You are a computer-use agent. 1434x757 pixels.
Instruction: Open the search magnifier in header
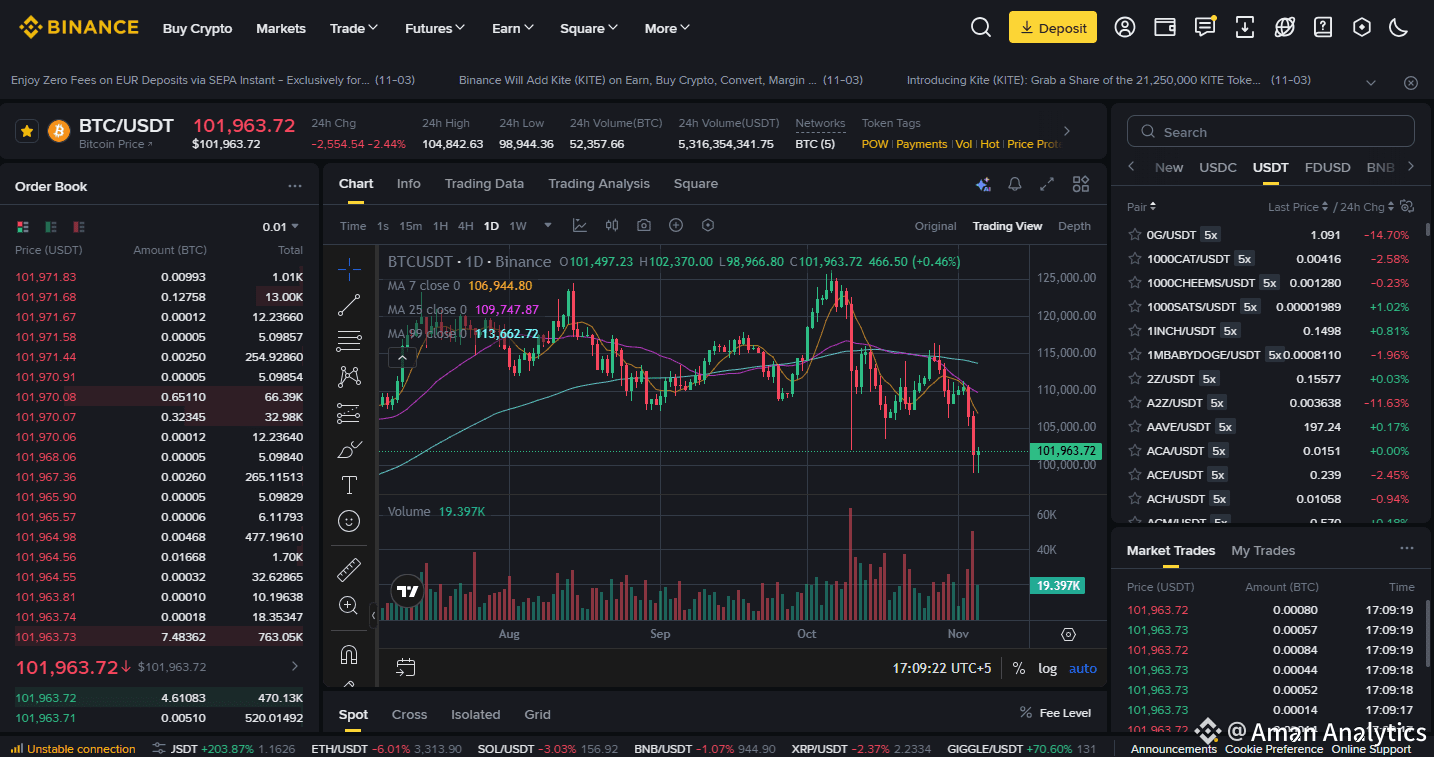point(981,28)
